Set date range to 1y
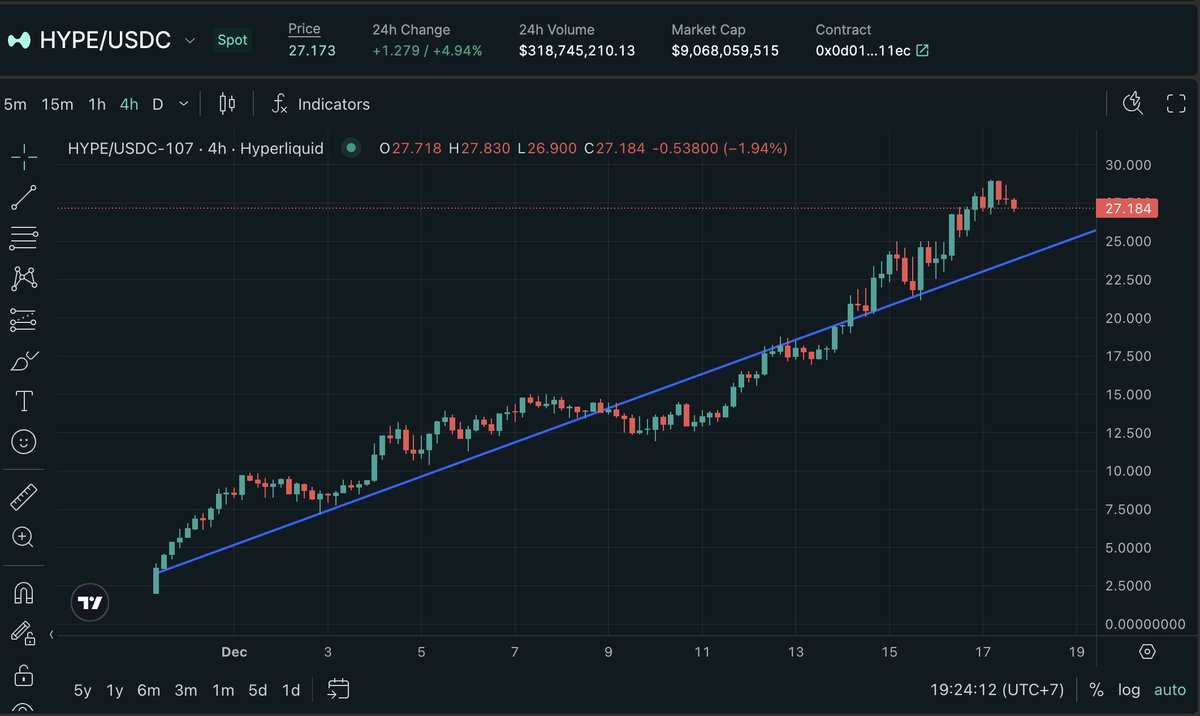This screenshot has height=716, width=1200. (115, 690)
